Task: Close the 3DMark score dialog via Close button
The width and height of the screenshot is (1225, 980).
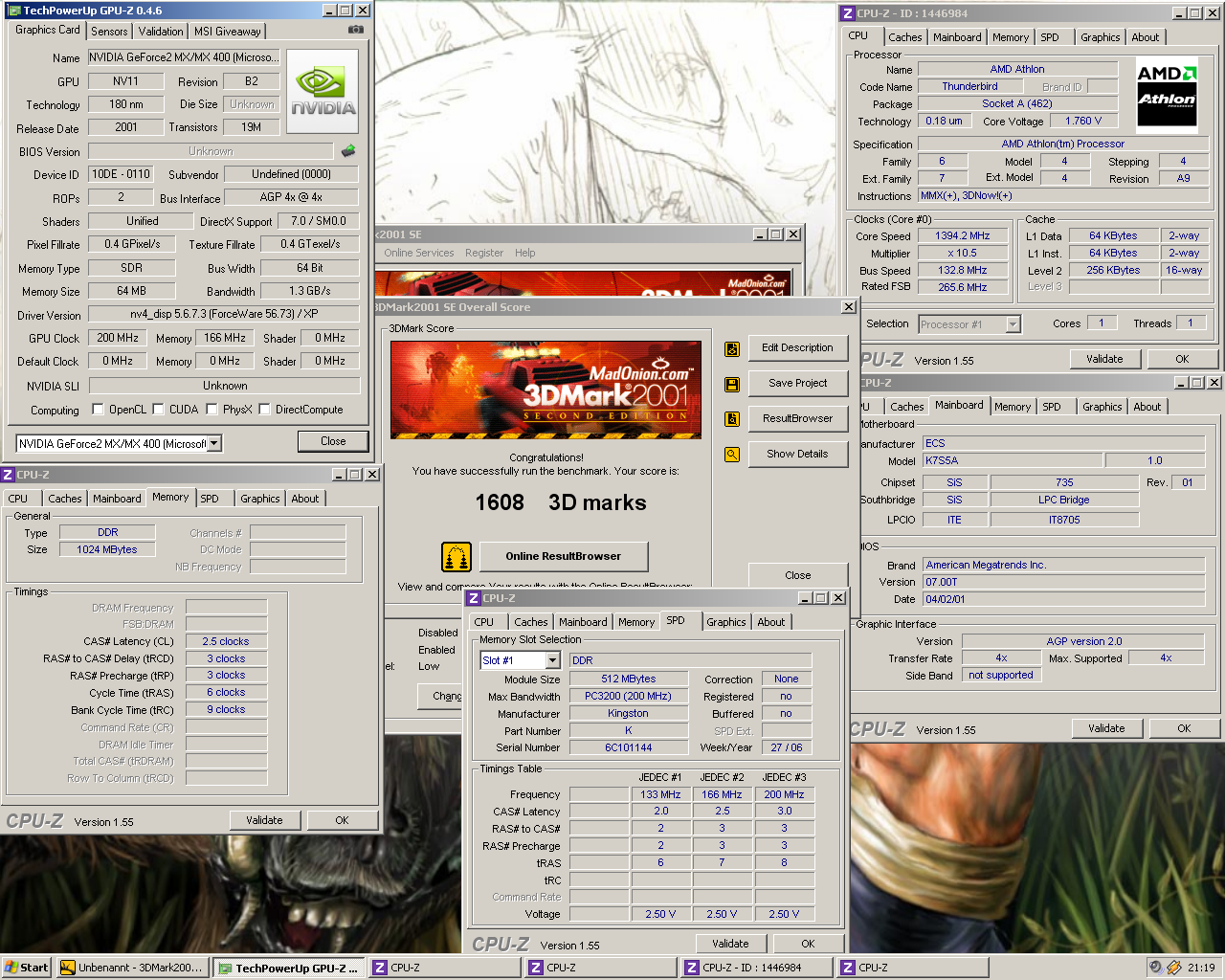Action: 797,575
